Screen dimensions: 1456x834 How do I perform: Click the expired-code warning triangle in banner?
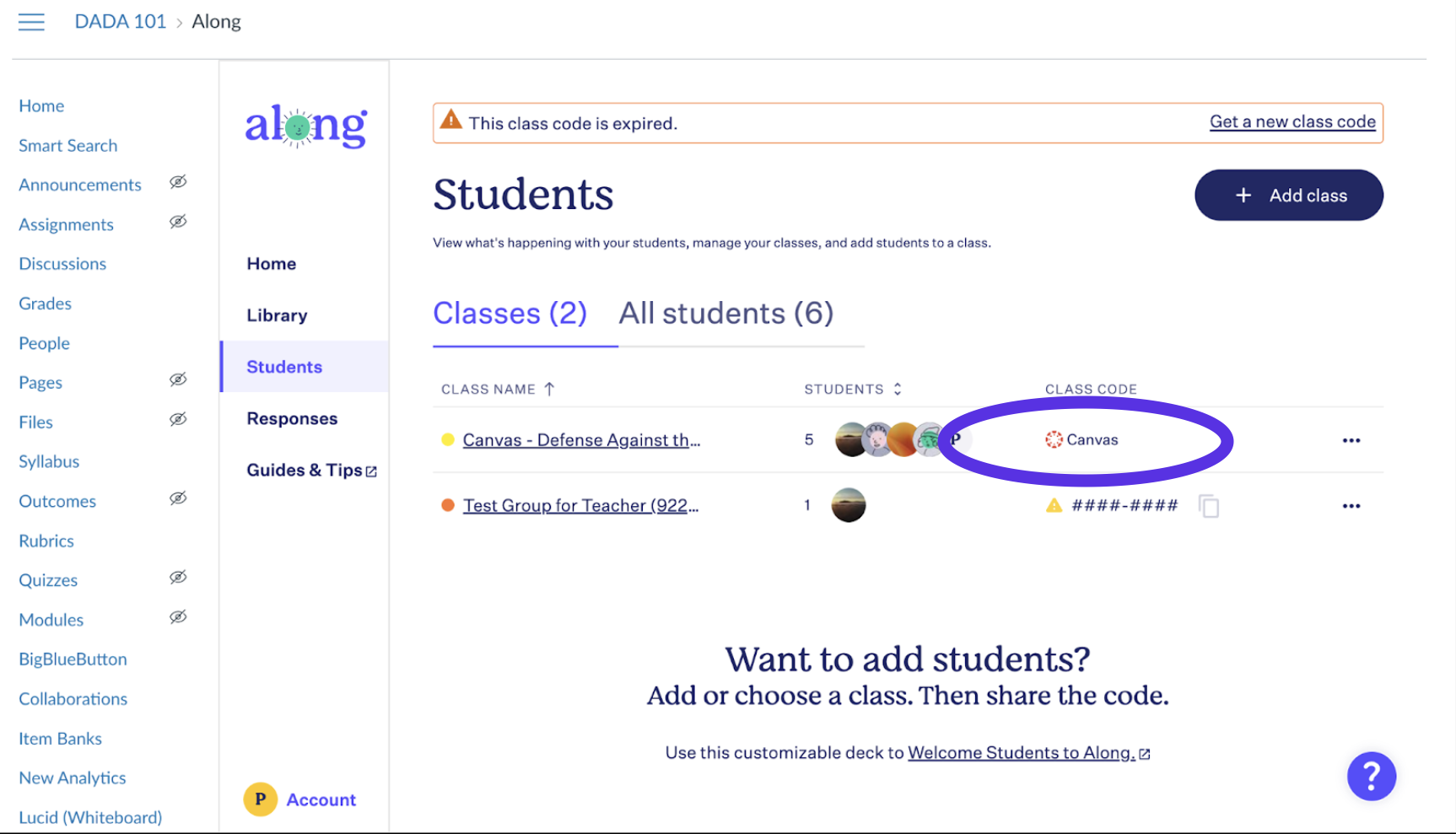pos(451,120)
